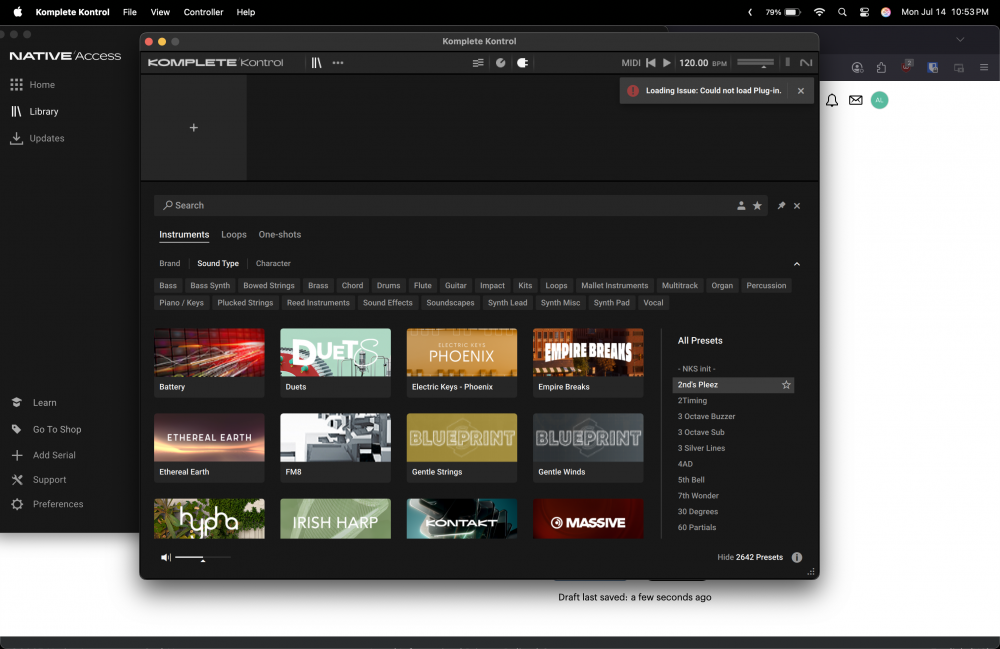Toggle the Synth Pad tag filter
The image size is (1000, 649).
612,303
